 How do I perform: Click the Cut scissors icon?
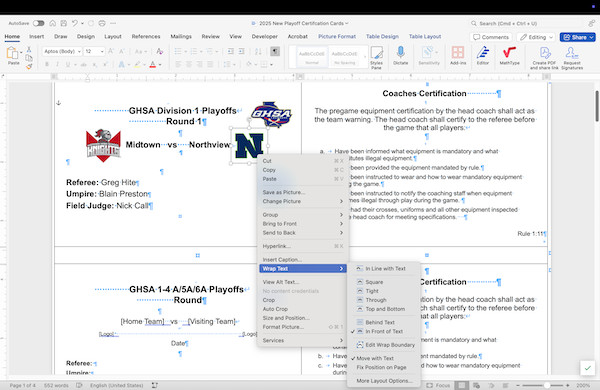pos(29,50)
